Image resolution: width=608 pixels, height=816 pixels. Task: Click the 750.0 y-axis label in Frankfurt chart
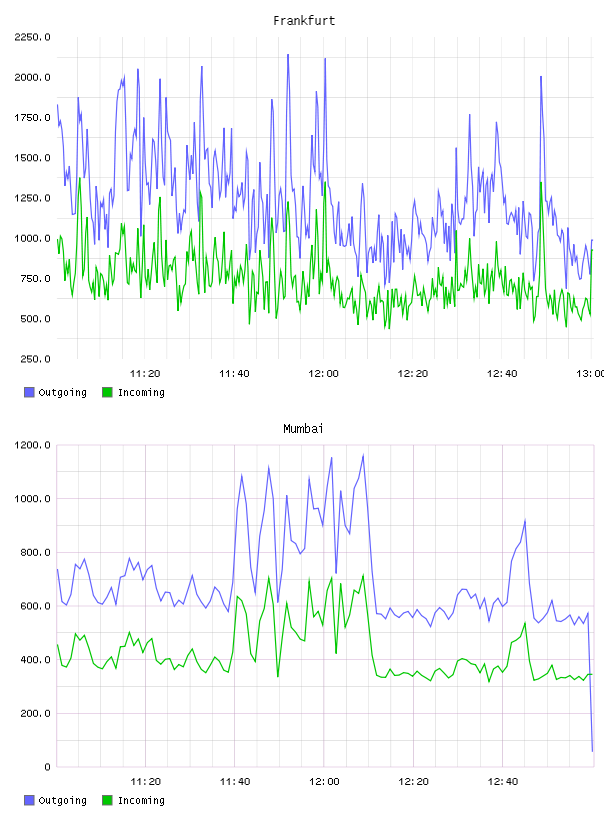pyautogui.click(x=35, y=278)
